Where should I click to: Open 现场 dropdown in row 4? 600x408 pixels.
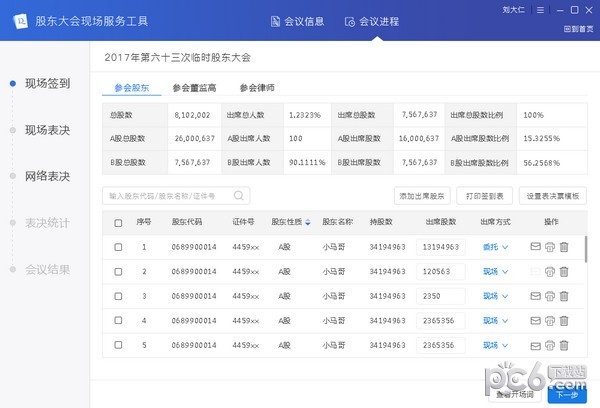[x=495, y=320]
